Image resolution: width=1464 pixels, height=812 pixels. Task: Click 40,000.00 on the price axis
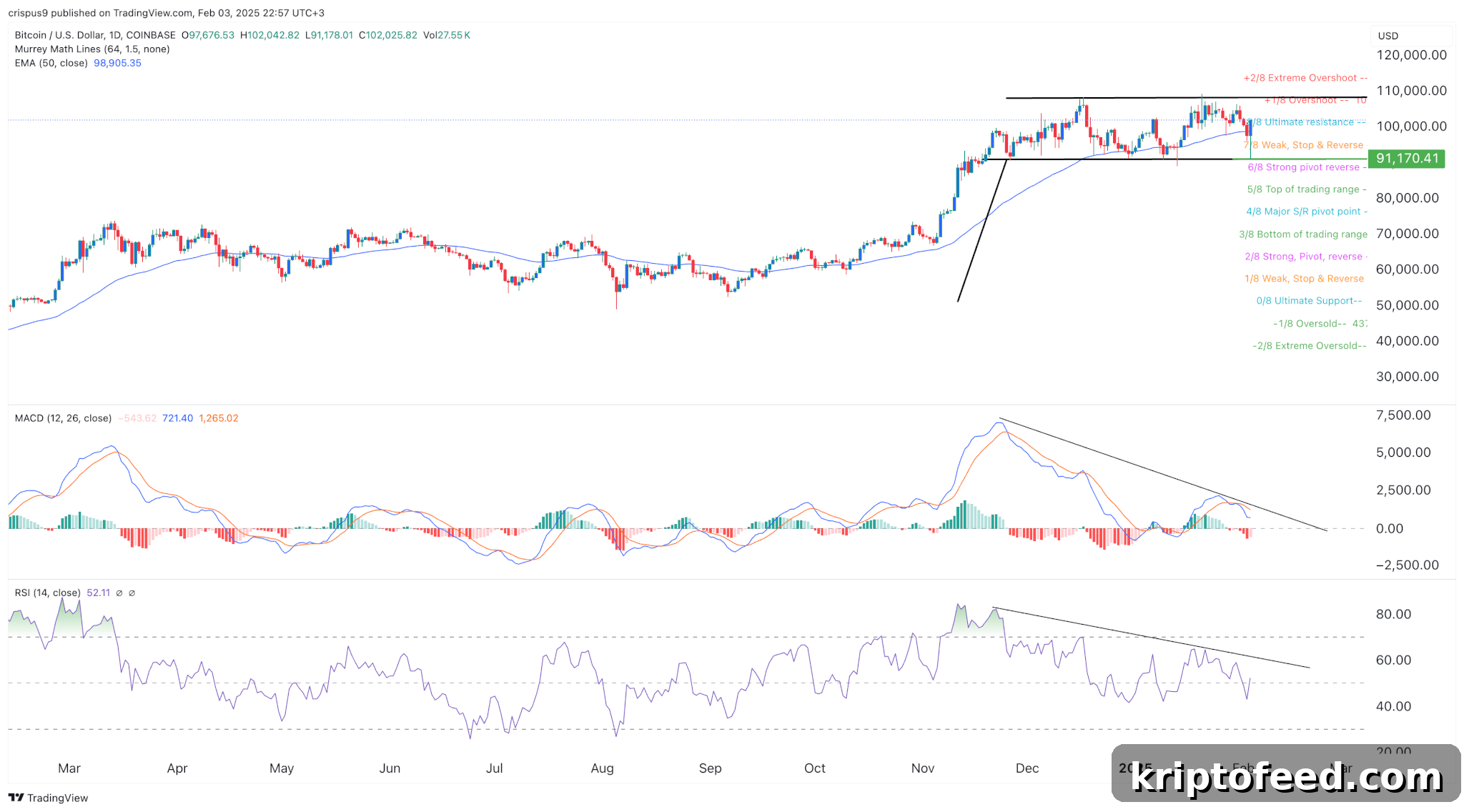coord(1408,341)
